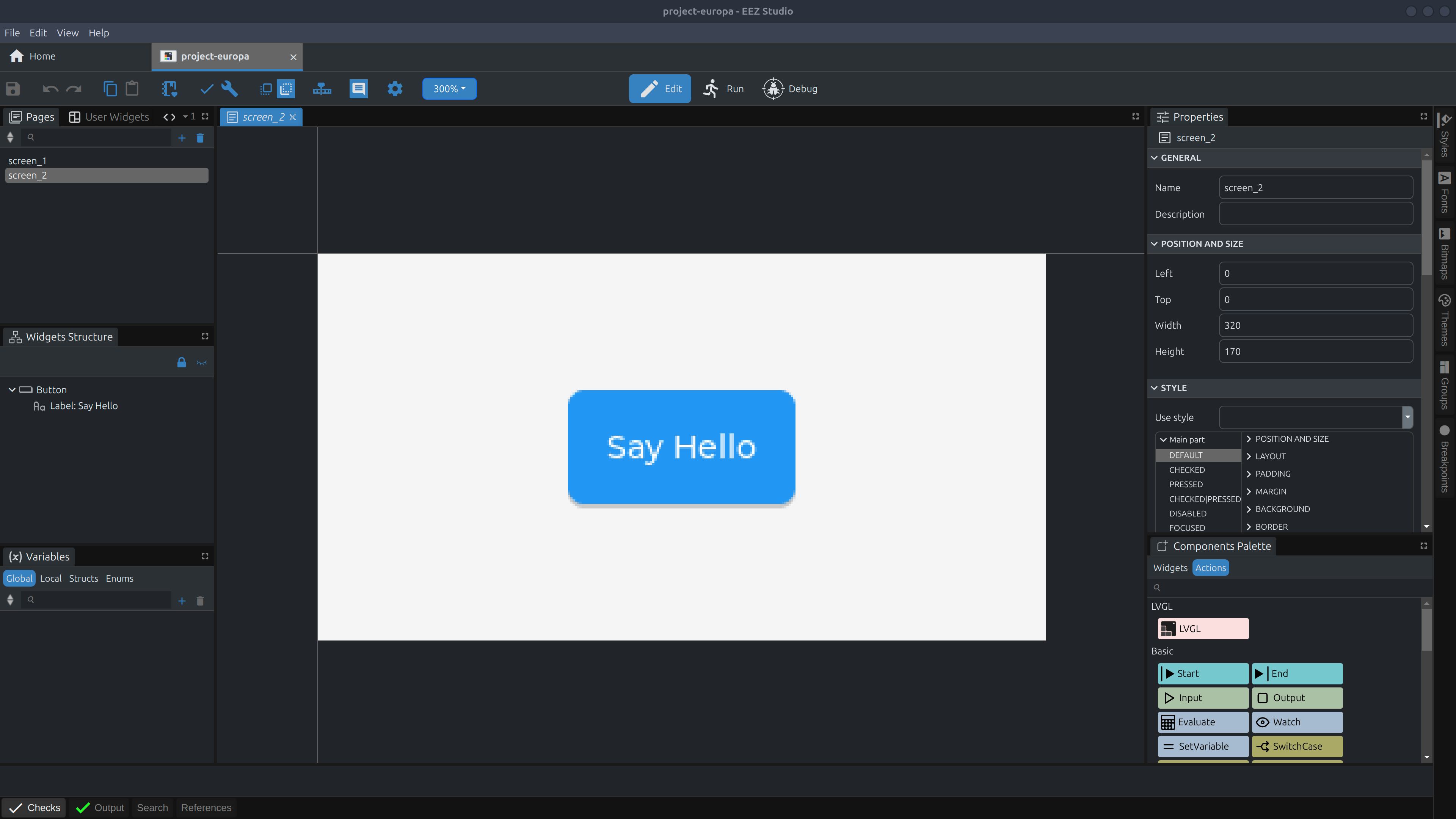Click the Debug button
The width and height of the screenshot is (1456, 819).
pos(790,89)
